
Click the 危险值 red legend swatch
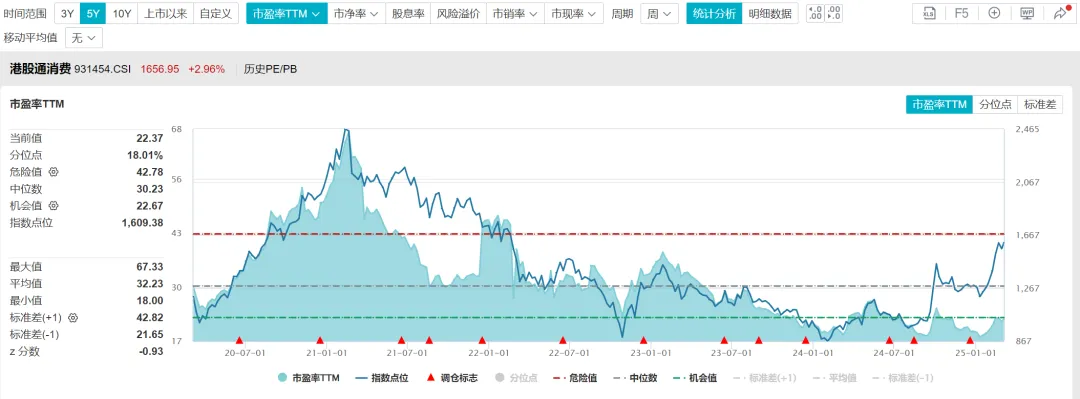560,378
